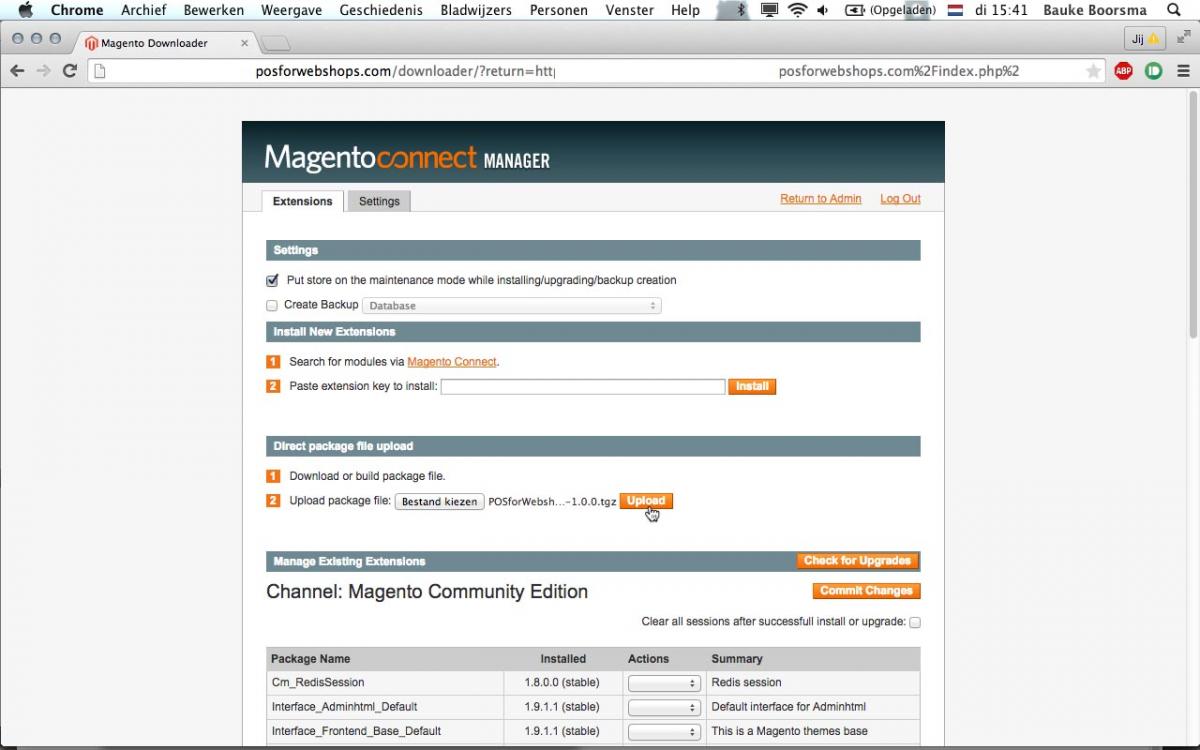Click the Bluetooth status icon
This screenshot has width=1200, height=750.
click(741, 10)
